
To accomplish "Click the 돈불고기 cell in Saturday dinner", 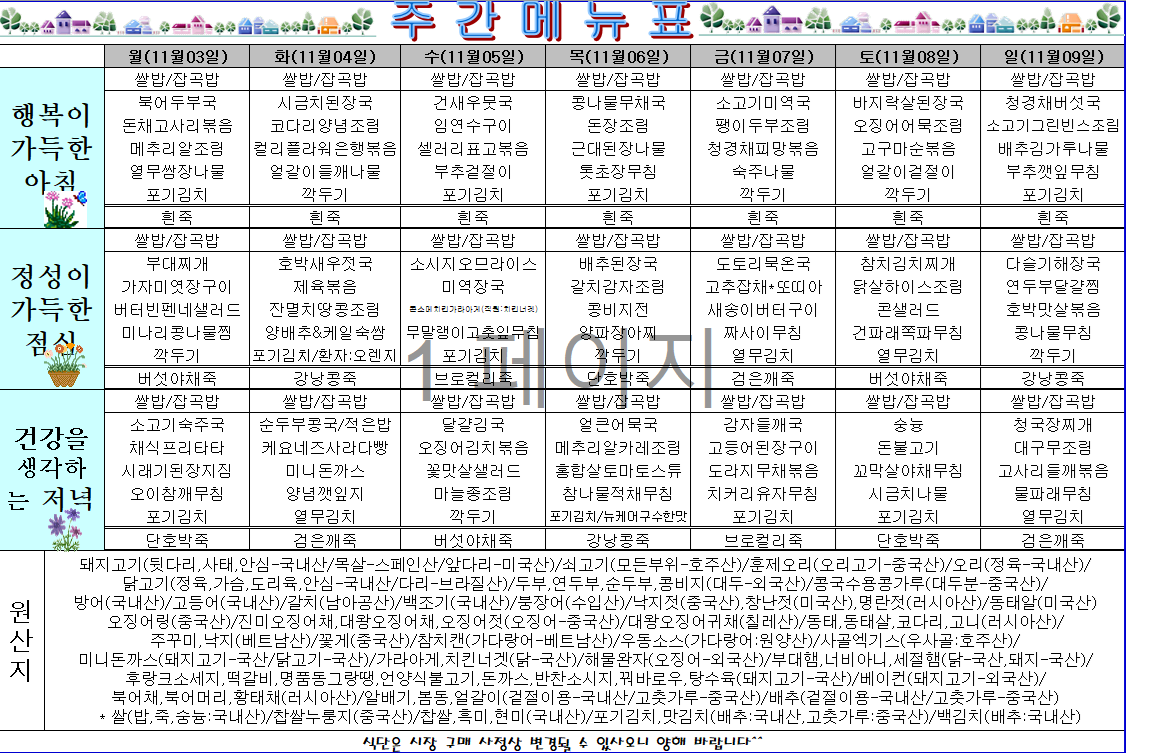I will [907, 448].
